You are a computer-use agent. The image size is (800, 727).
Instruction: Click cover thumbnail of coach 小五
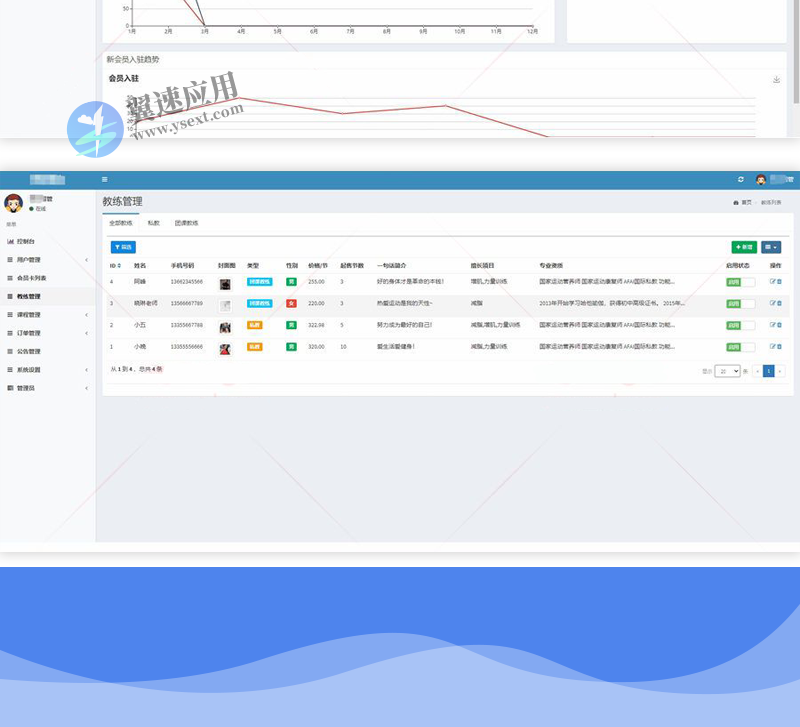pyautogui.click(x=225, y=327)
